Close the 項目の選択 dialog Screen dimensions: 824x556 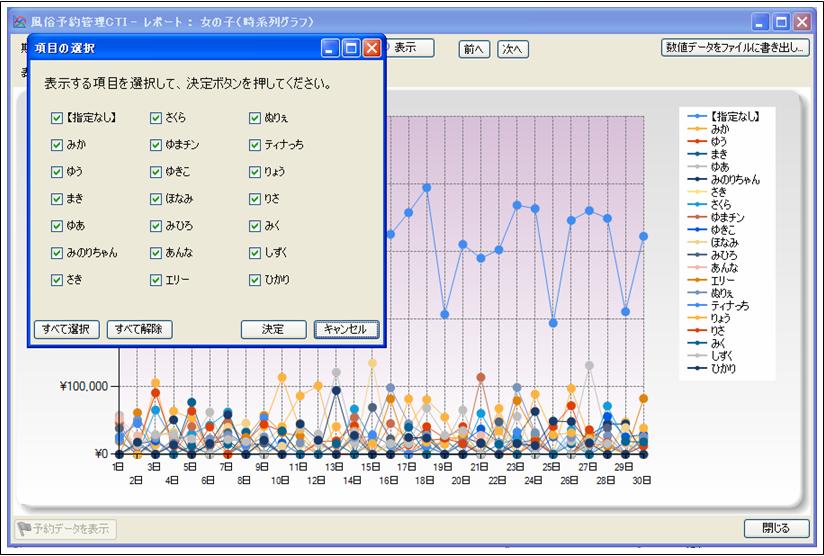372,48
